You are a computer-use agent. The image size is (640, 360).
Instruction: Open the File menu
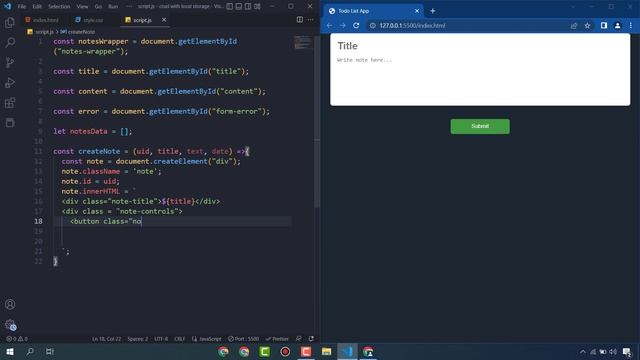coord(22,7)
